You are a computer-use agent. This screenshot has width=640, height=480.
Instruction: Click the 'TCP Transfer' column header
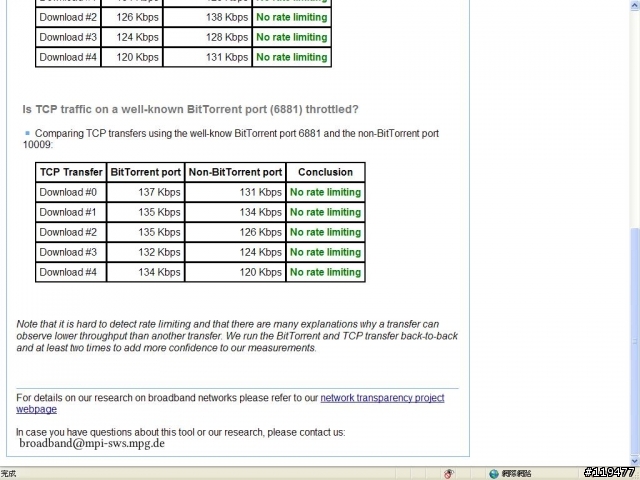click(71, 172)
